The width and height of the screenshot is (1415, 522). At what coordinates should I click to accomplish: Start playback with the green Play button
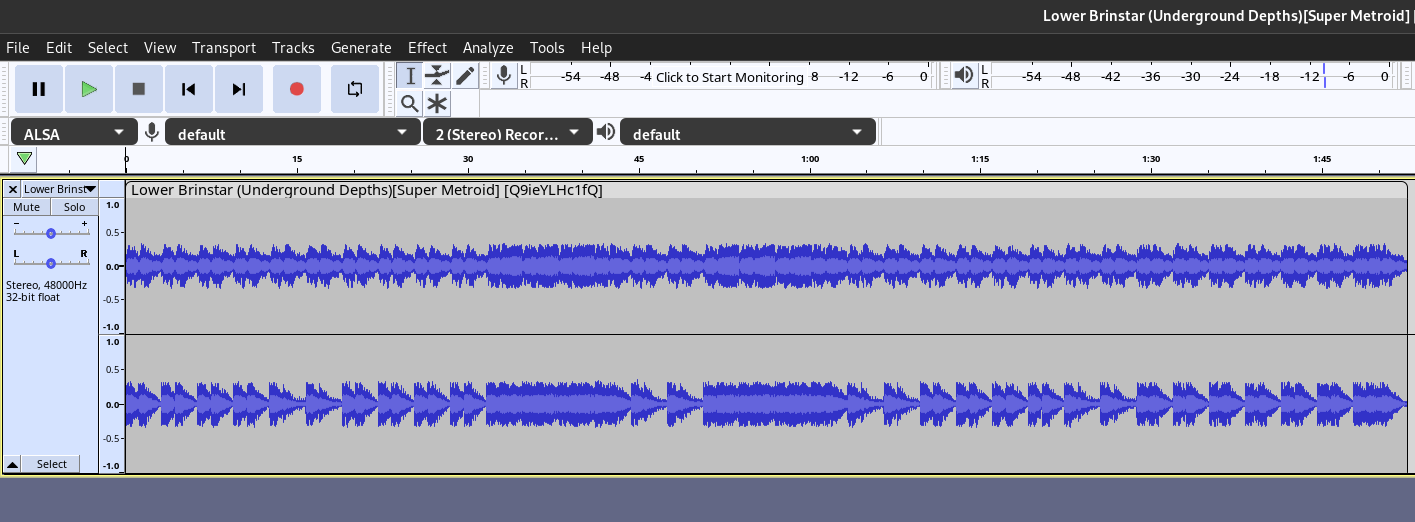click(89, 89)
